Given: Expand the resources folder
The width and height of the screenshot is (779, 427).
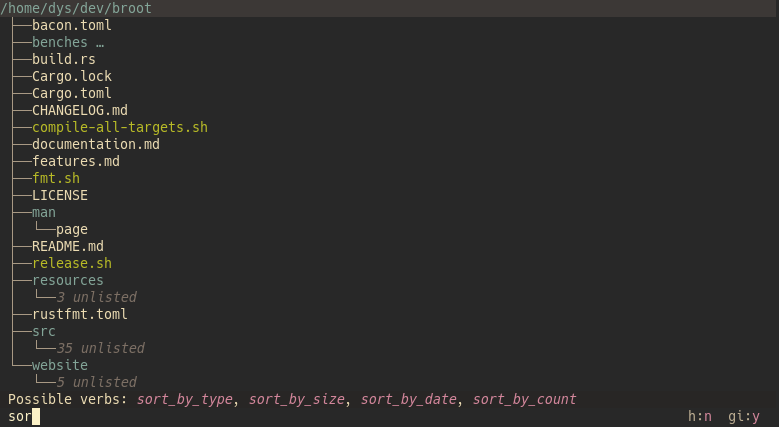Looking at the screenshot, I should click(68, 280).
